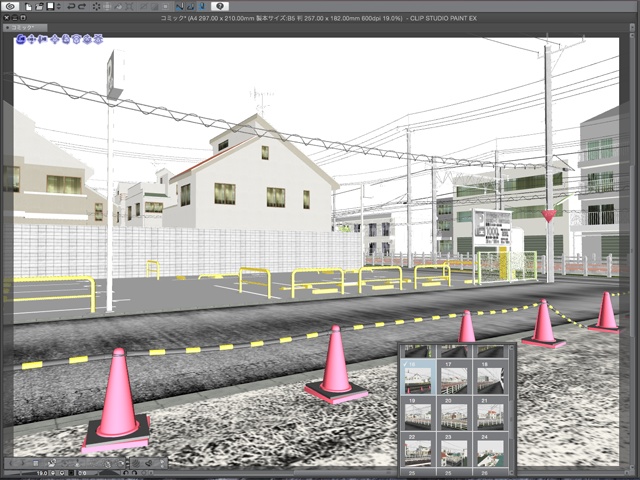Click the first blue camera-rotate manipulator icon
Screen dimensions: 640x480
pyautogui.click(x=20, y=40)
